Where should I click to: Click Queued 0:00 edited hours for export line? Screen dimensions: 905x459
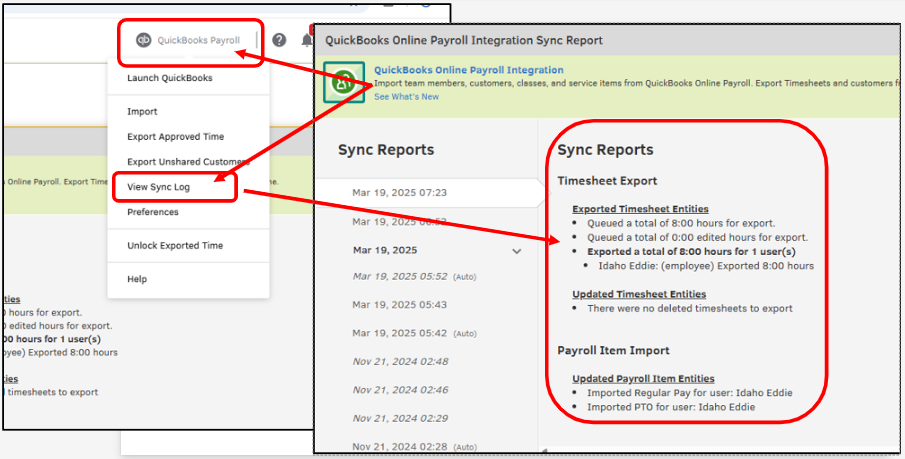[697, 237]
